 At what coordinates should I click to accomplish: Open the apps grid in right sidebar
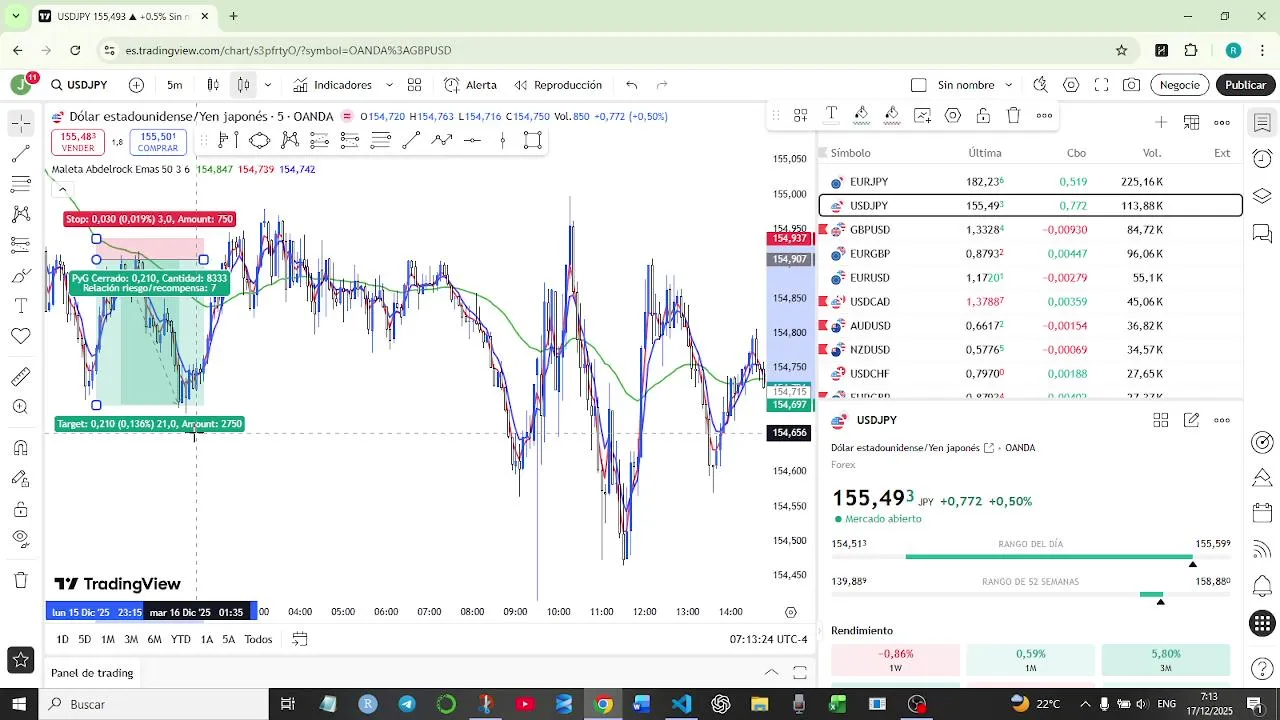click(x=1262, y=624)
